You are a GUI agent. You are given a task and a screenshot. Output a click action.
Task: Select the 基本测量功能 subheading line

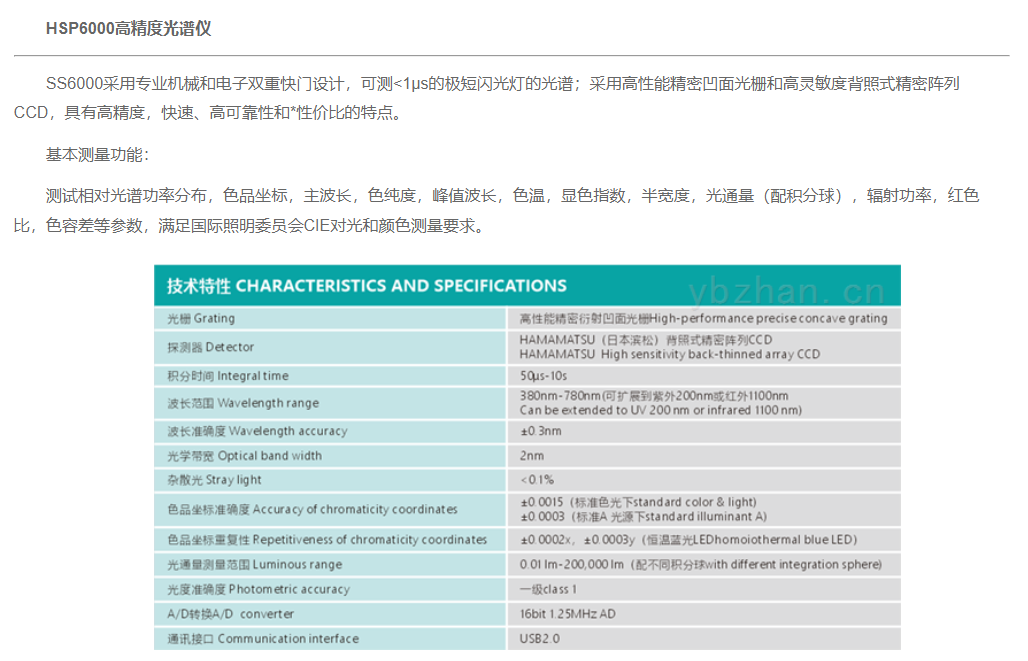[98, 154]
